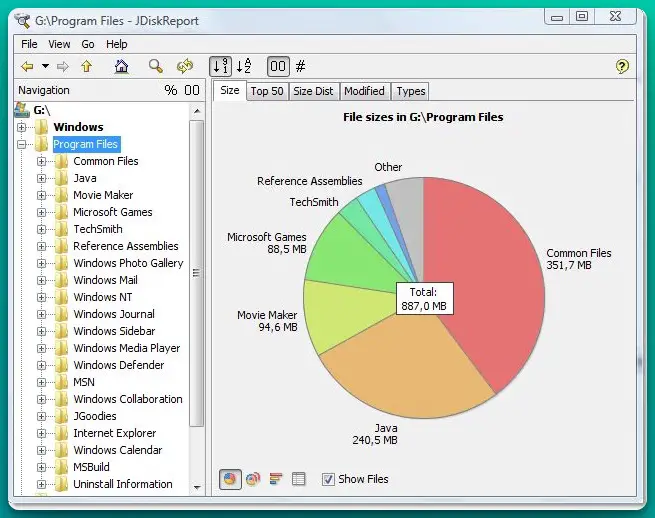Screen dimensions: 655x518
Task: Expand the Windows folder node
Action: (22, 127)
